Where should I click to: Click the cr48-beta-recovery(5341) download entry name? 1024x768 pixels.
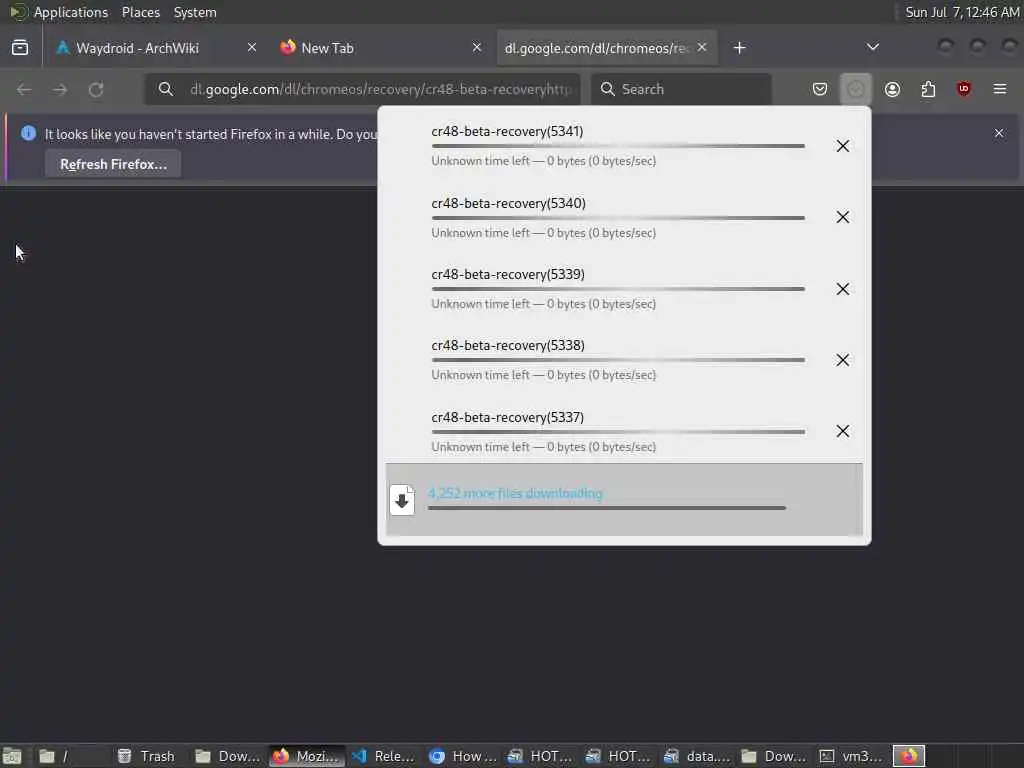pos(507,131)
